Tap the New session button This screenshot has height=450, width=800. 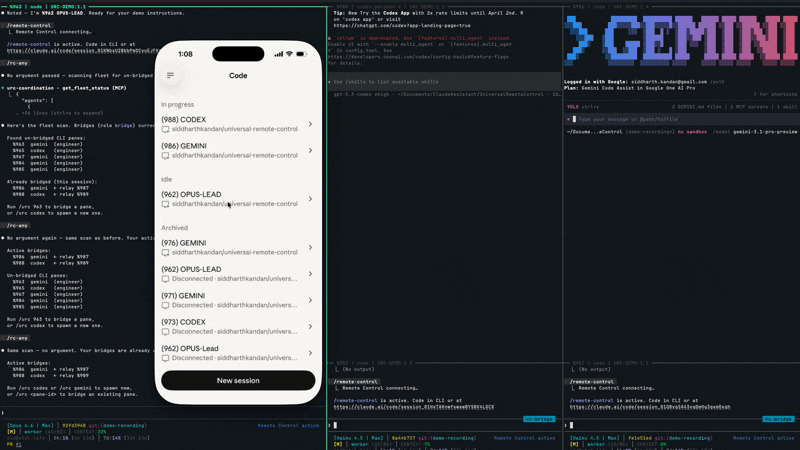(238, 381)
